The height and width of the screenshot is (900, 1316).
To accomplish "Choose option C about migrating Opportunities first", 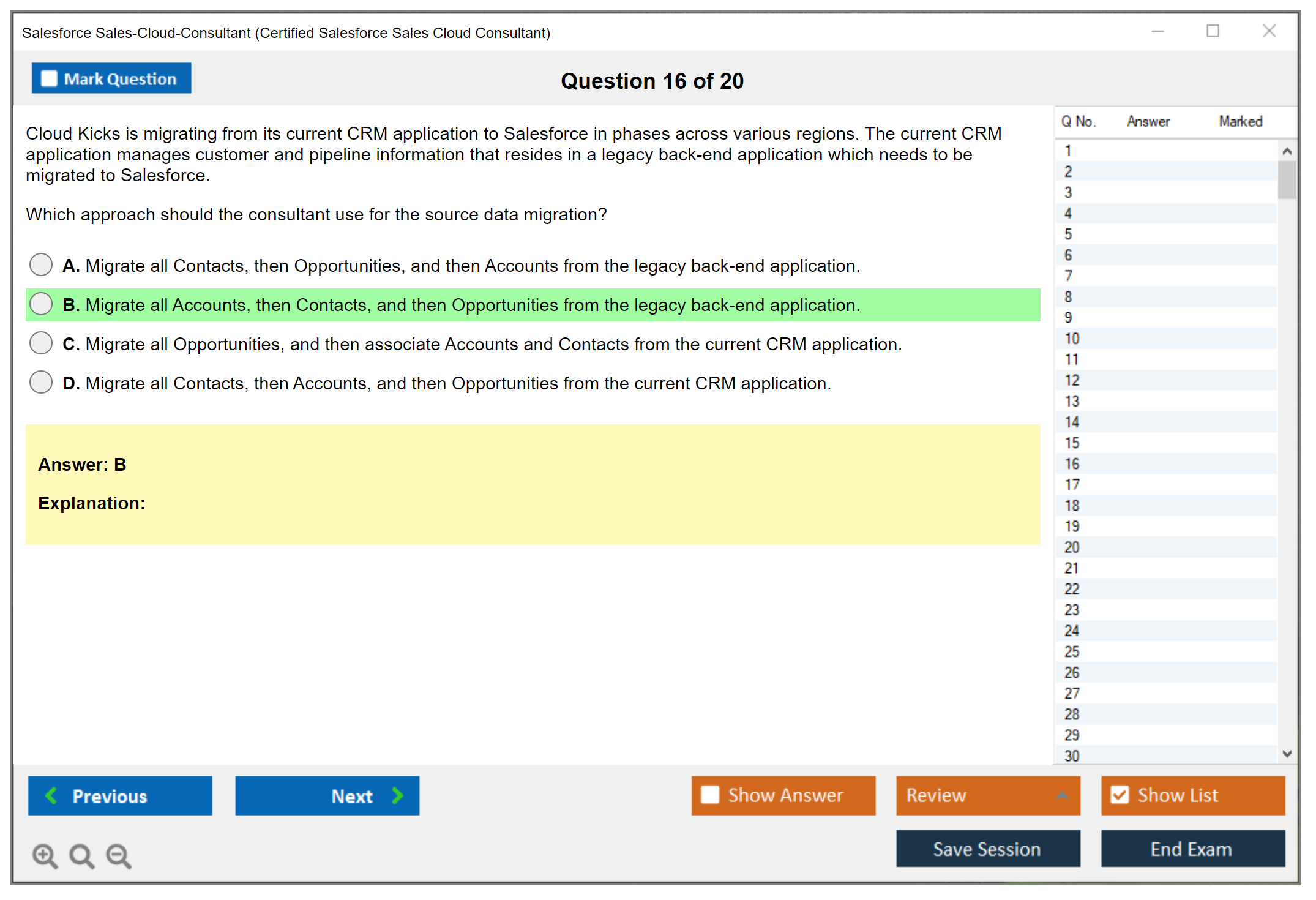I will [x=41, y=343].
